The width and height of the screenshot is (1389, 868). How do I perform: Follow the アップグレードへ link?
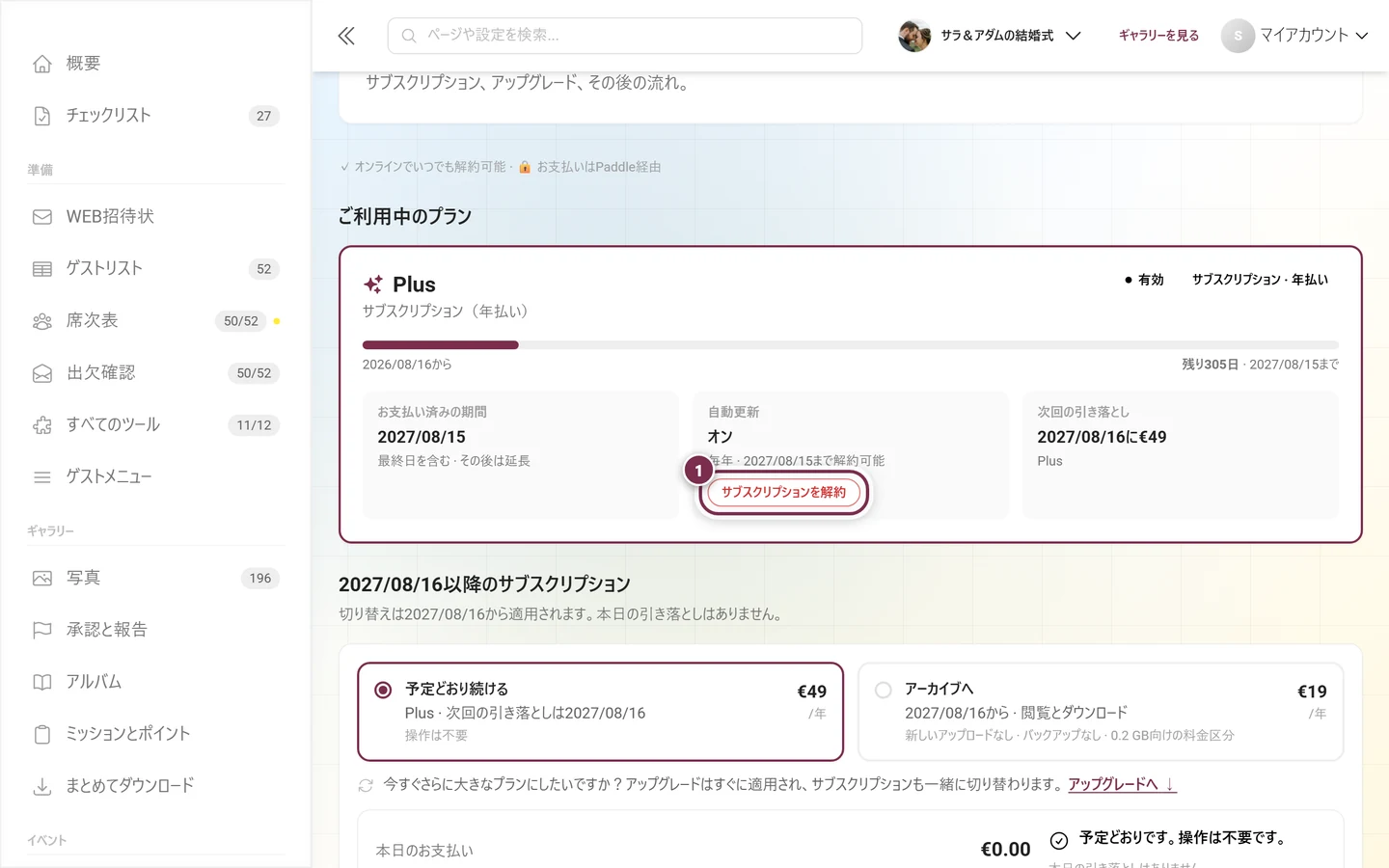(x=1122, y=785)
